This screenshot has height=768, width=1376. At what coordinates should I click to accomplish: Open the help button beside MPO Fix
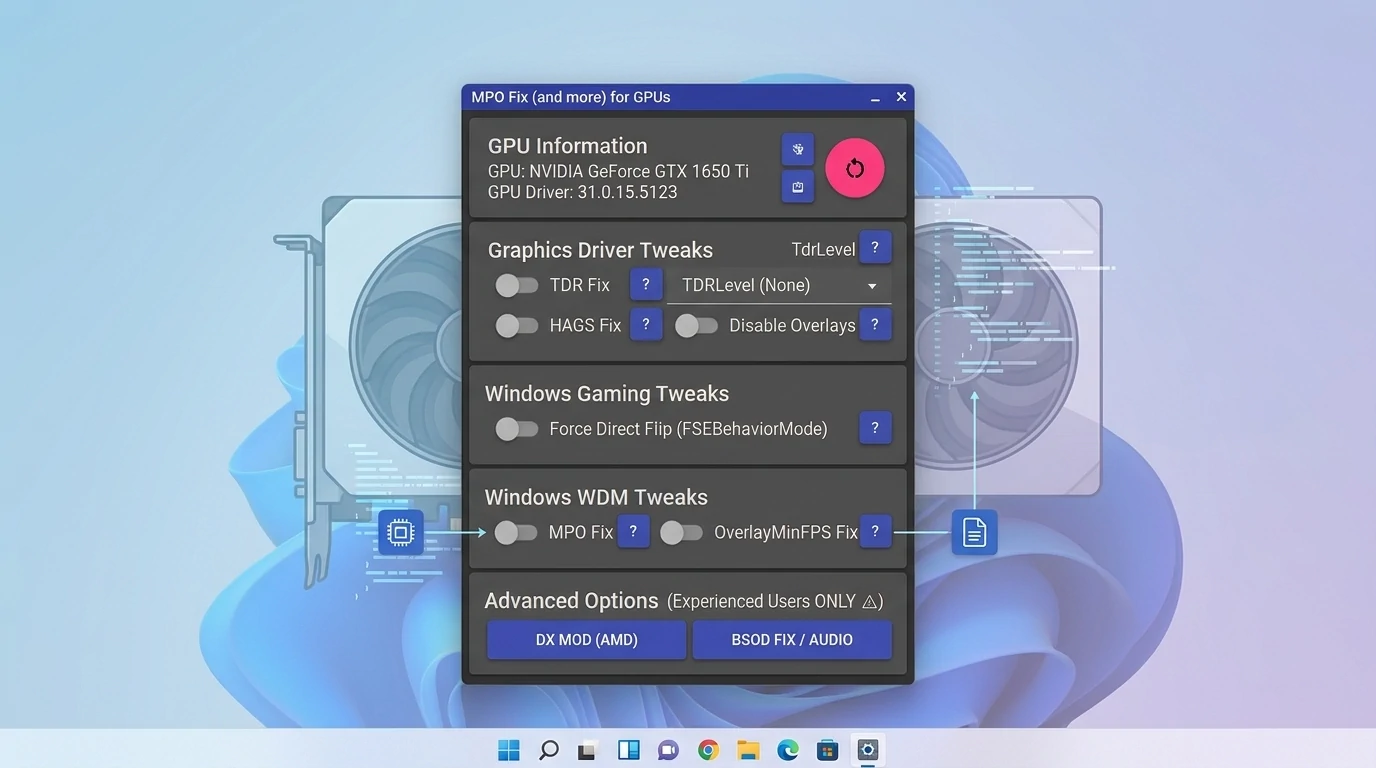[634, 532]
